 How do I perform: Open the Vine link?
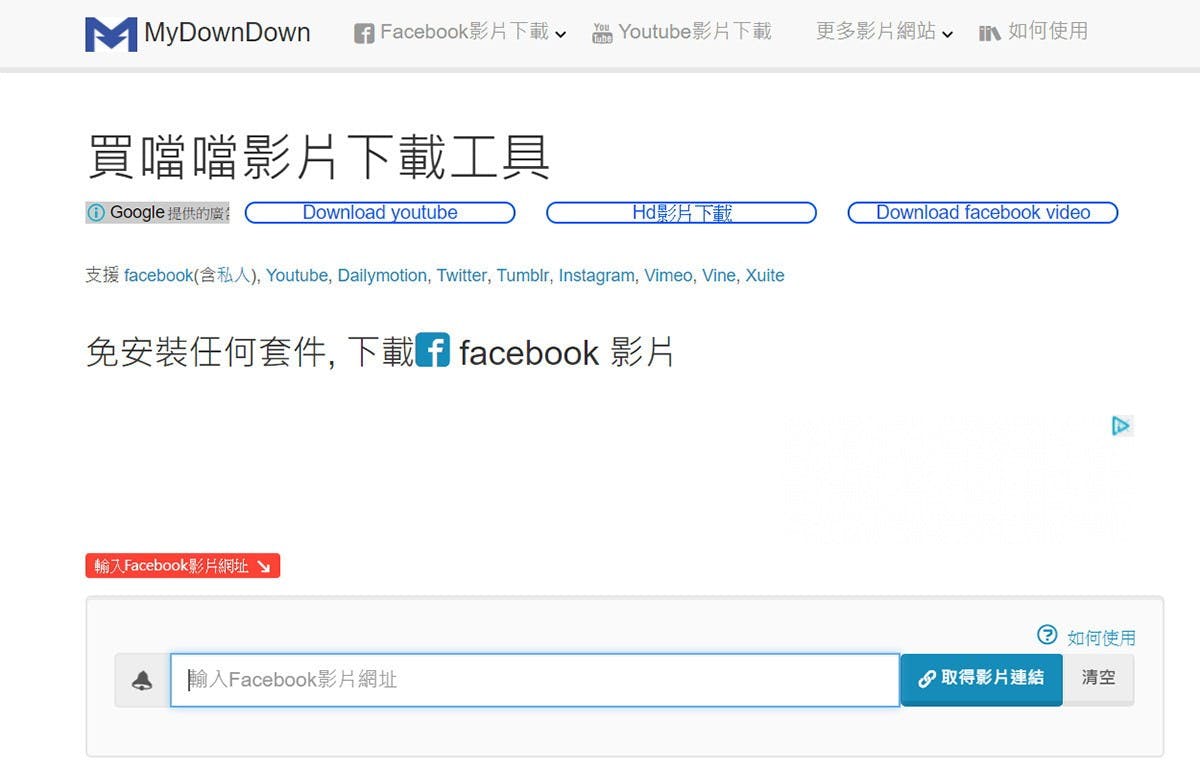[718, 276]
